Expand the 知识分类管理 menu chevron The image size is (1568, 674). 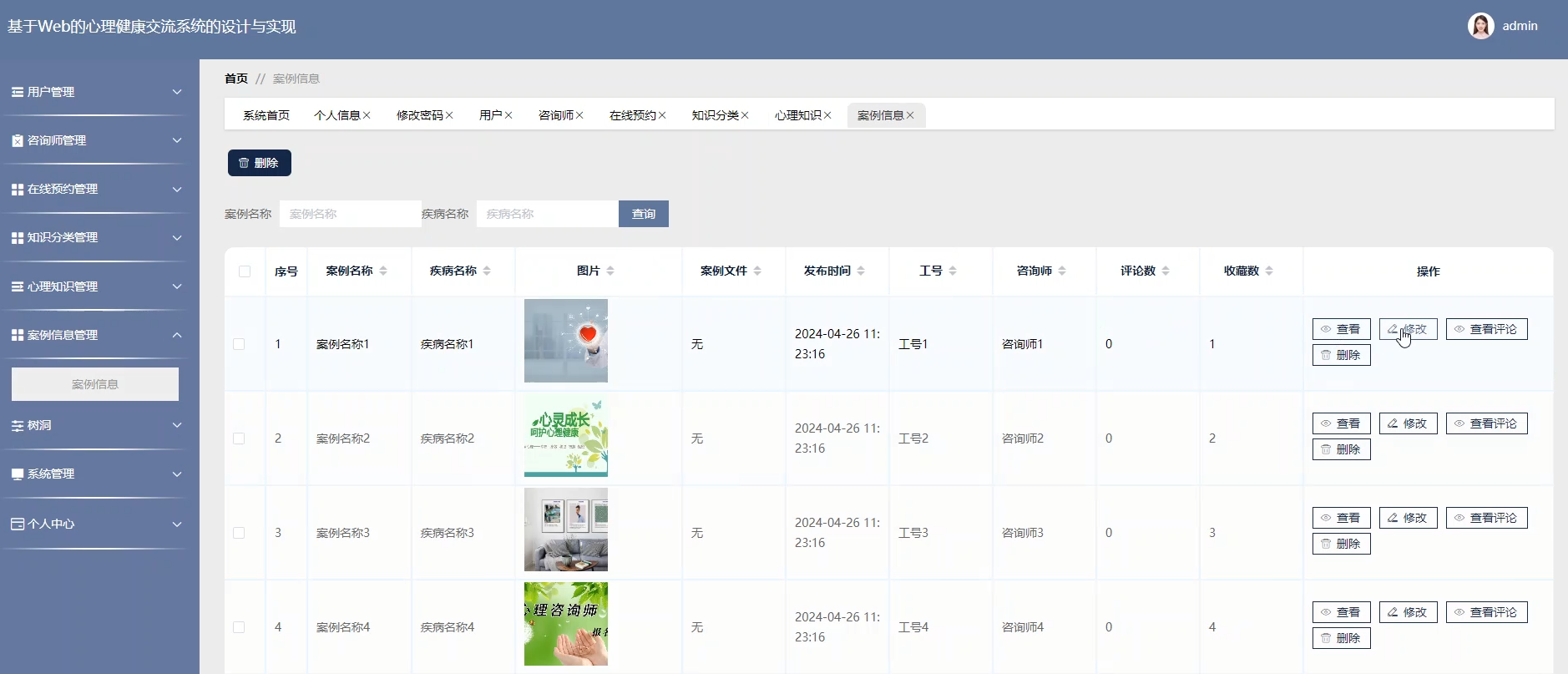(x=177, y=238)
